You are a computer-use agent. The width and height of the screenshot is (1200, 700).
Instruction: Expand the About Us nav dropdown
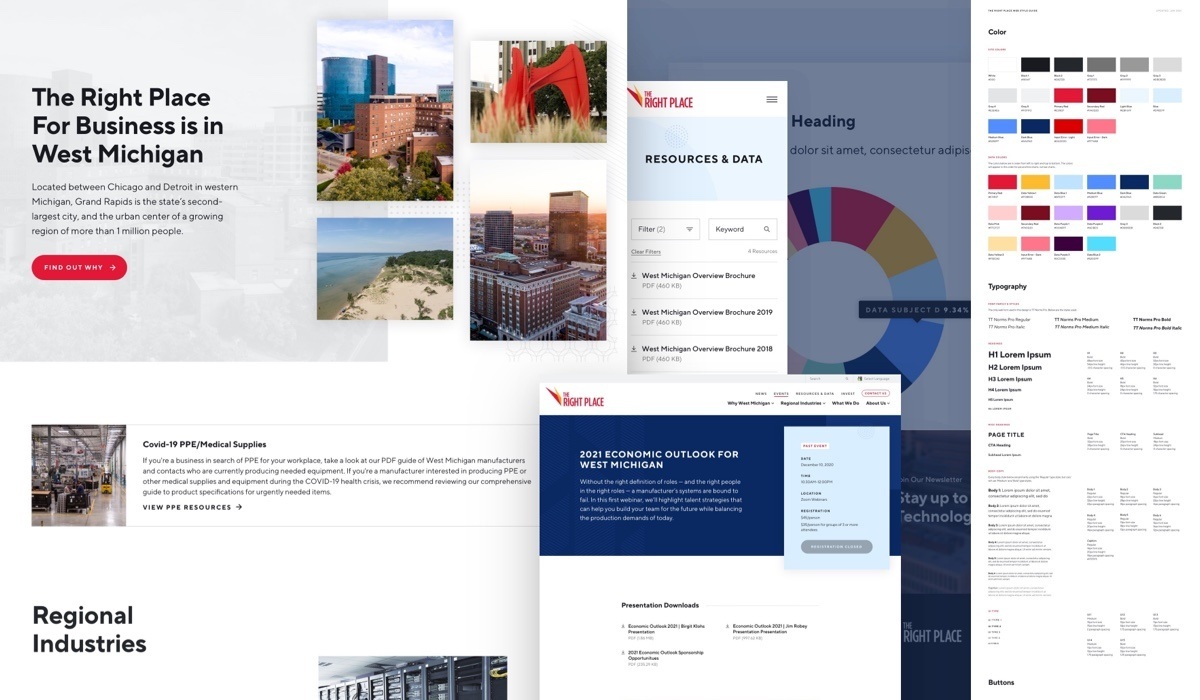pos(877,403)
